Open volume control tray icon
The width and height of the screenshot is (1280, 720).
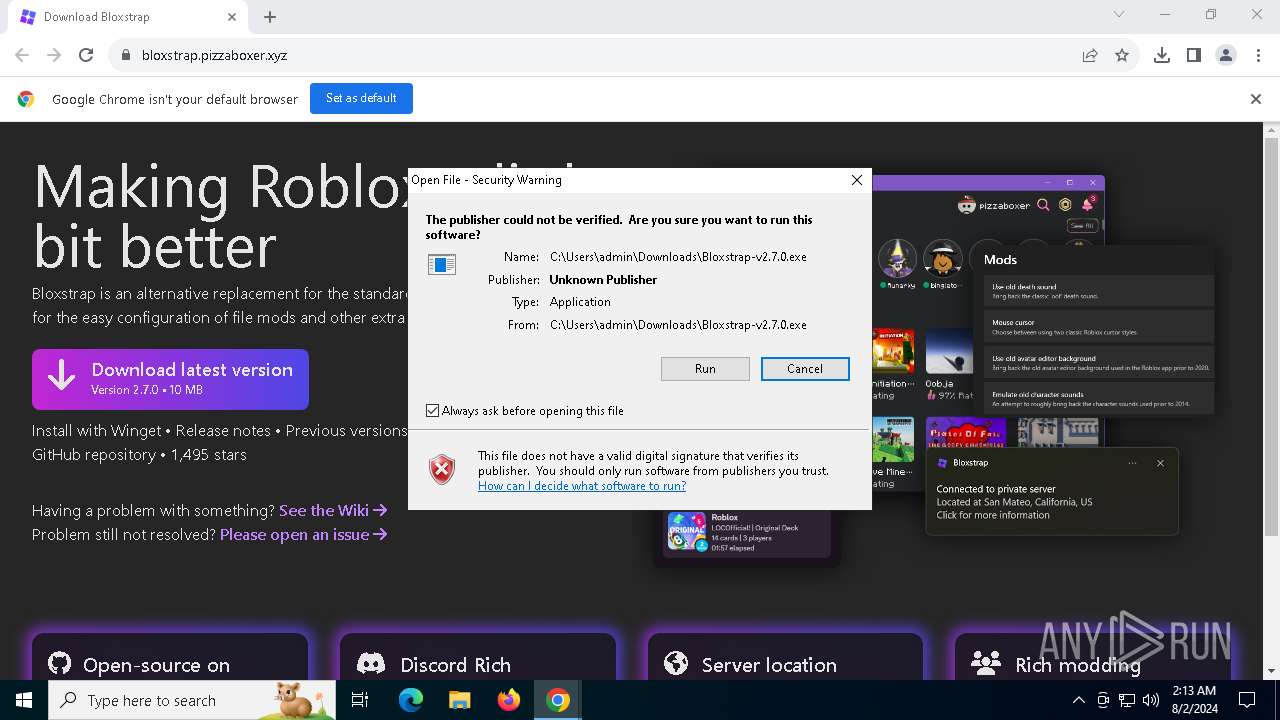pyautogui.click(x=1151, y=700)
